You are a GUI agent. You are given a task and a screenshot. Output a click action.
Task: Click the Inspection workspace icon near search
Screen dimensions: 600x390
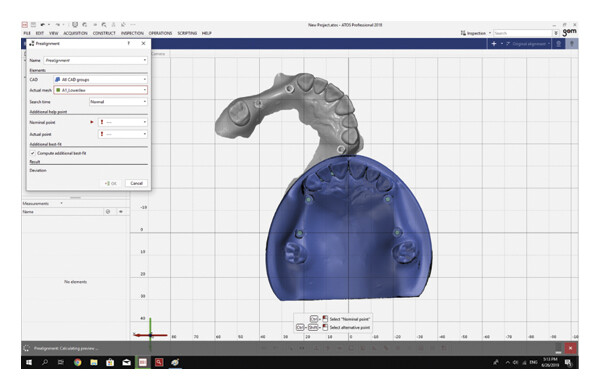coord(463,33)
